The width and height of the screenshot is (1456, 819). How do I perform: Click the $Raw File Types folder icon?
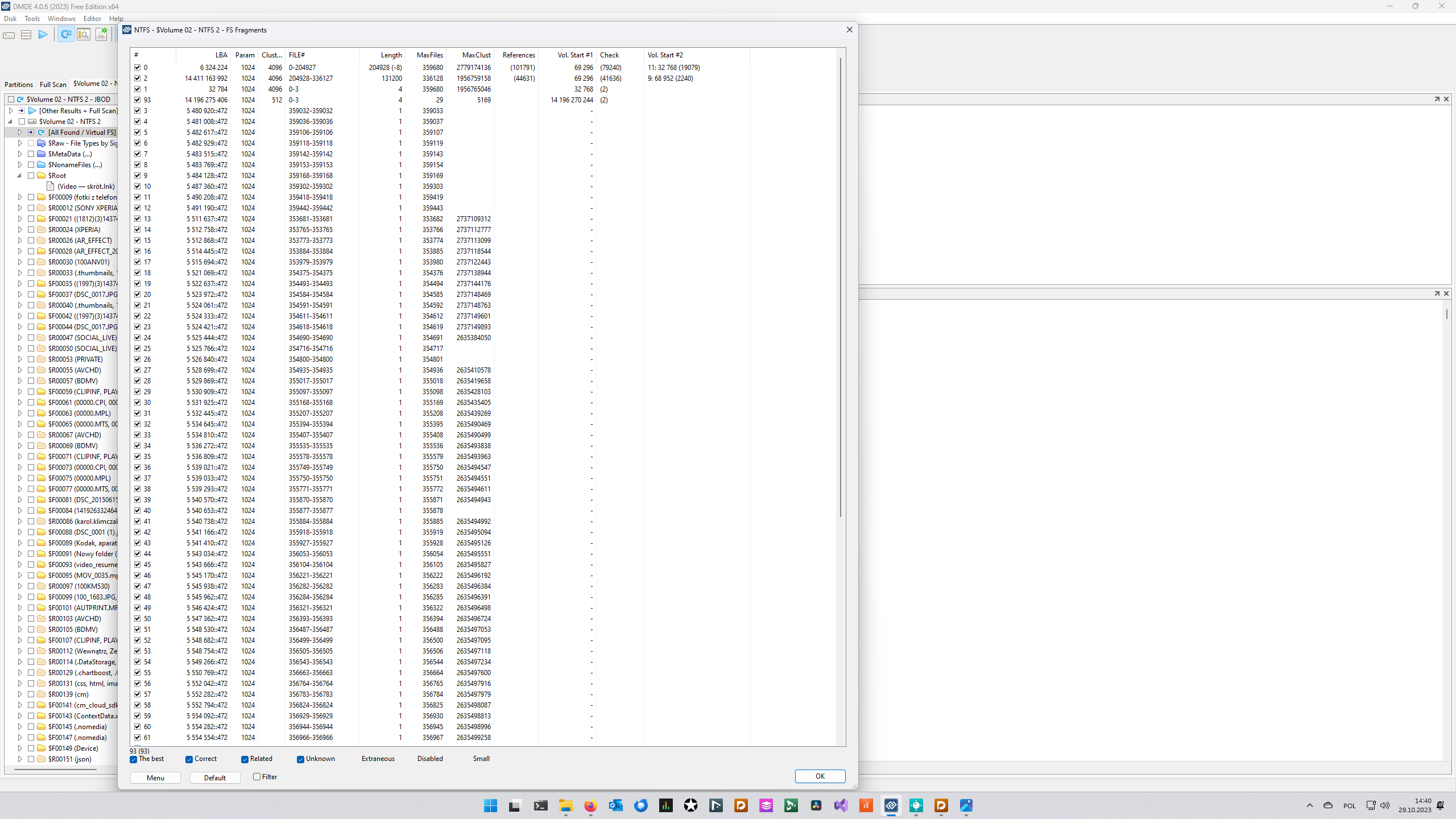(41, 143)
